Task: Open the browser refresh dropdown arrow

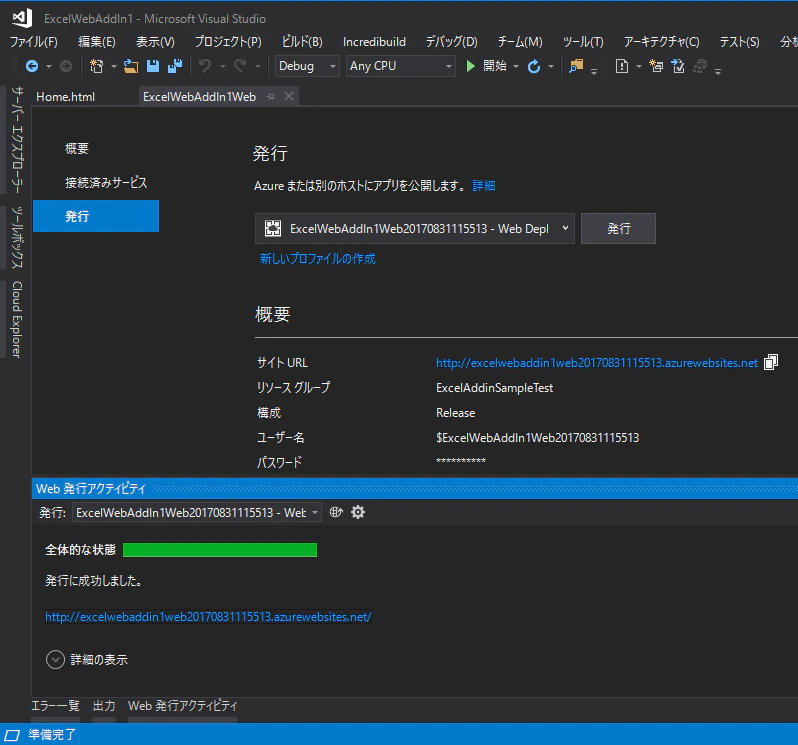Action: (551, 66)
